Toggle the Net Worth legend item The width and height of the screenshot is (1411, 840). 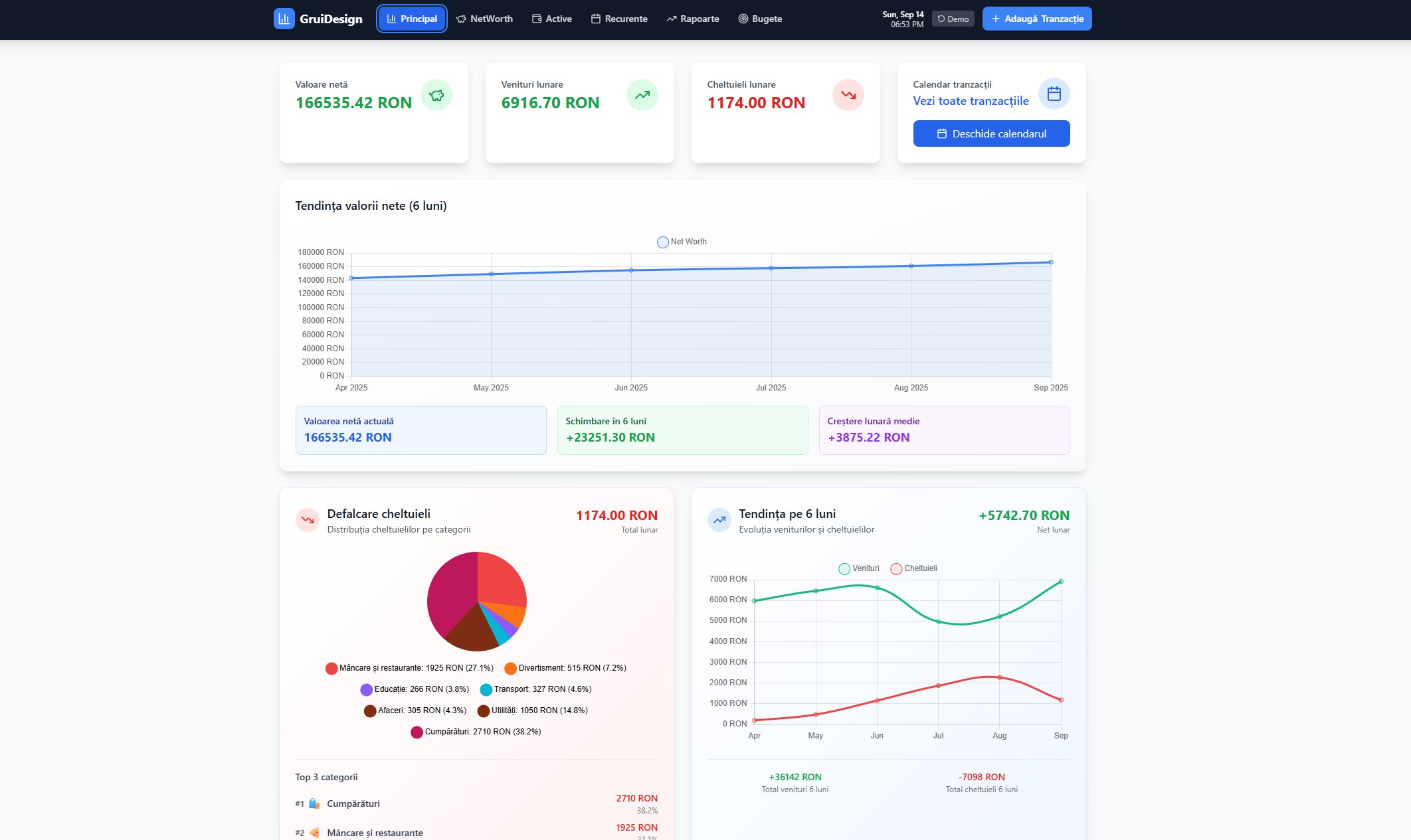[682, 242]
